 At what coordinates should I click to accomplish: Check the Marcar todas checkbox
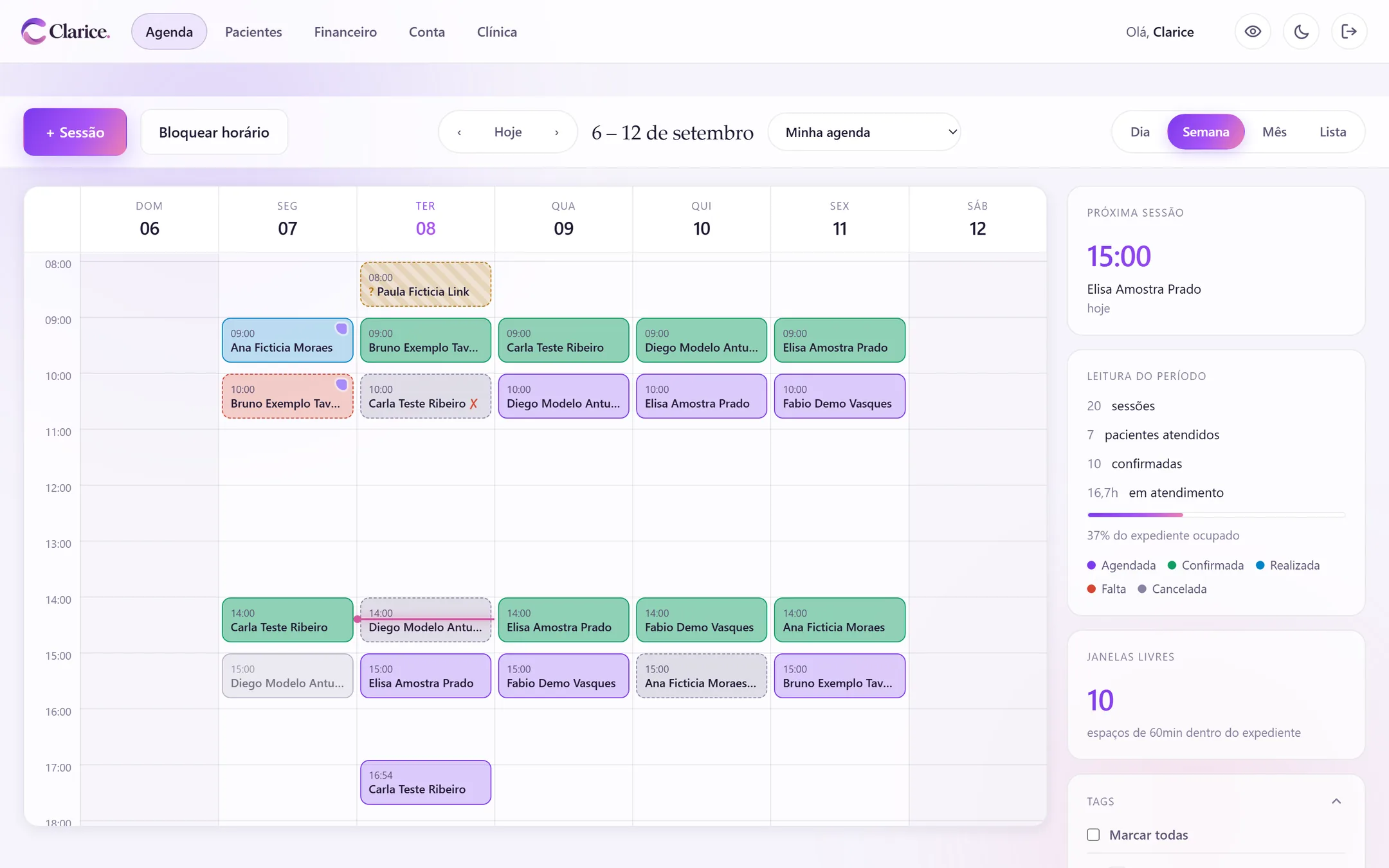(1093, 835)
